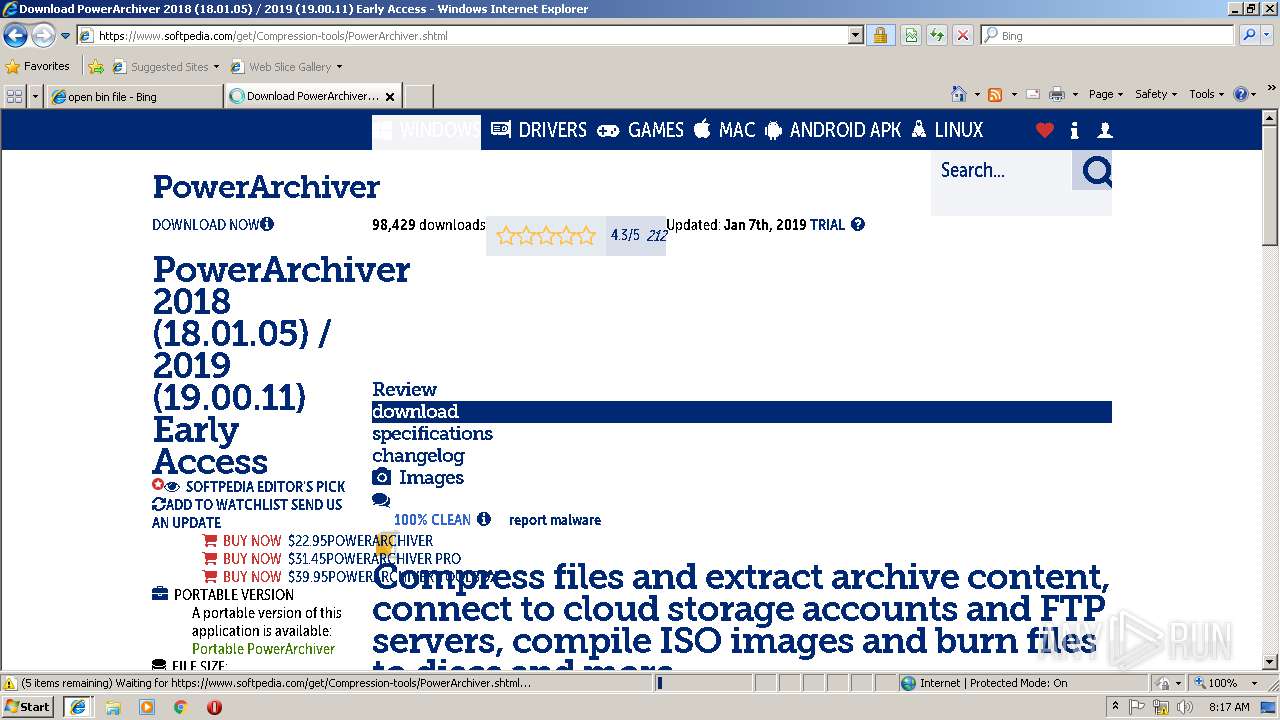Close the Download PowerArchiver tab

tap(390, 97)
